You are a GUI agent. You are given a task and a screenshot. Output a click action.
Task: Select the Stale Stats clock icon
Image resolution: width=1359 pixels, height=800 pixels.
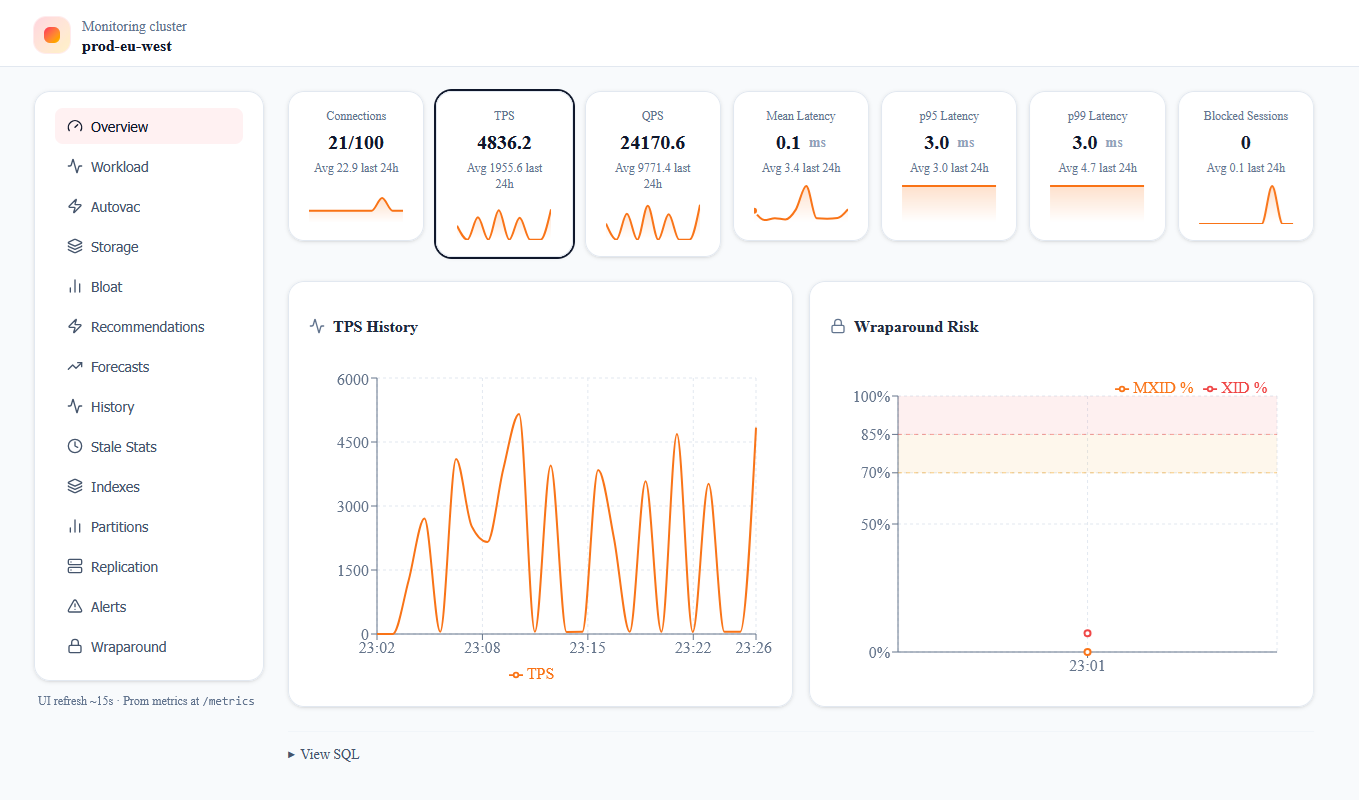(75, 446)
